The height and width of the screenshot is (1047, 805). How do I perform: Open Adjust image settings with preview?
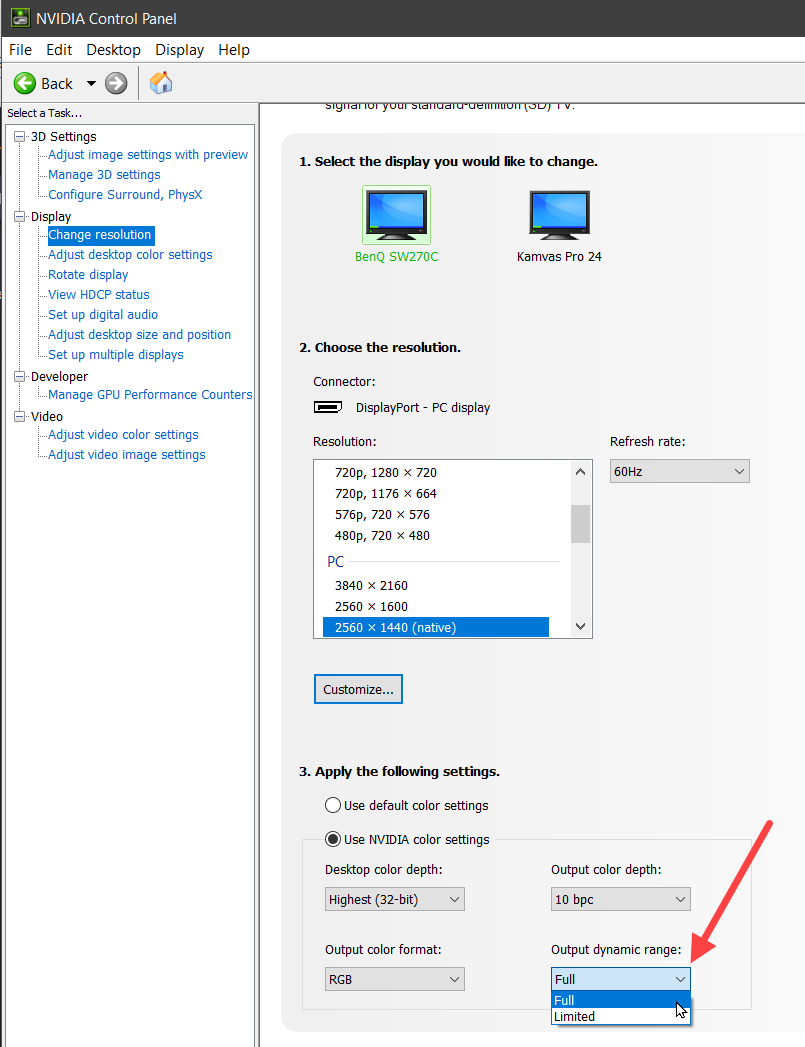[x=148, y=155]
